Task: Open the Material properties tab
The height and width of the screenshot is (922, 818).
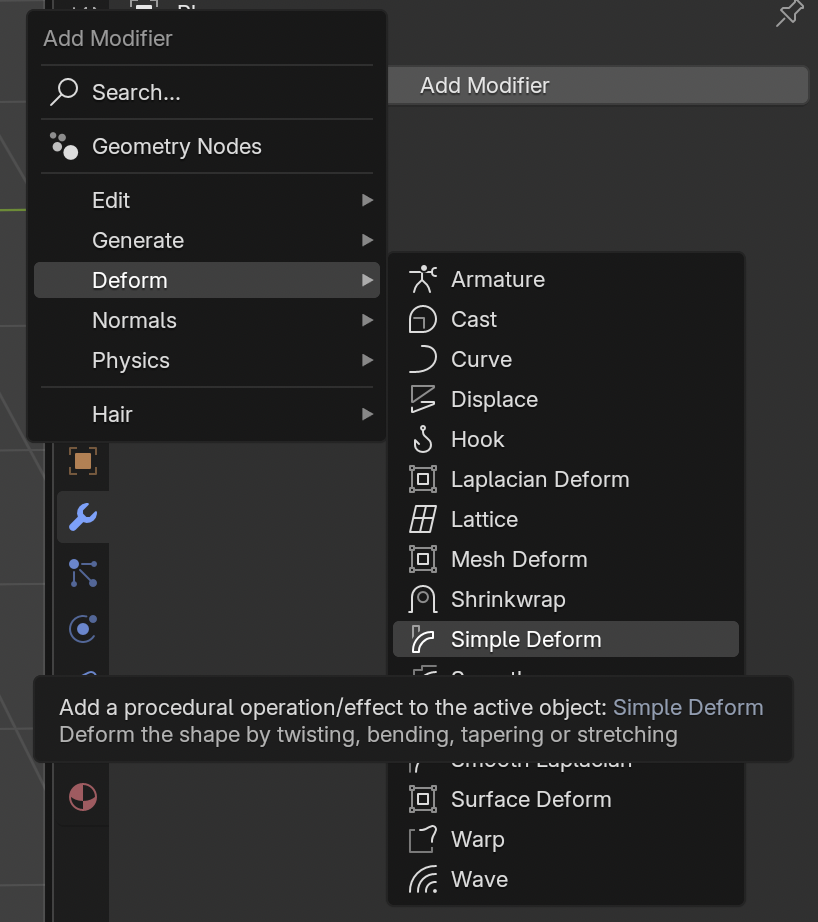Action: pyautogui.click(x=83, y=797)
